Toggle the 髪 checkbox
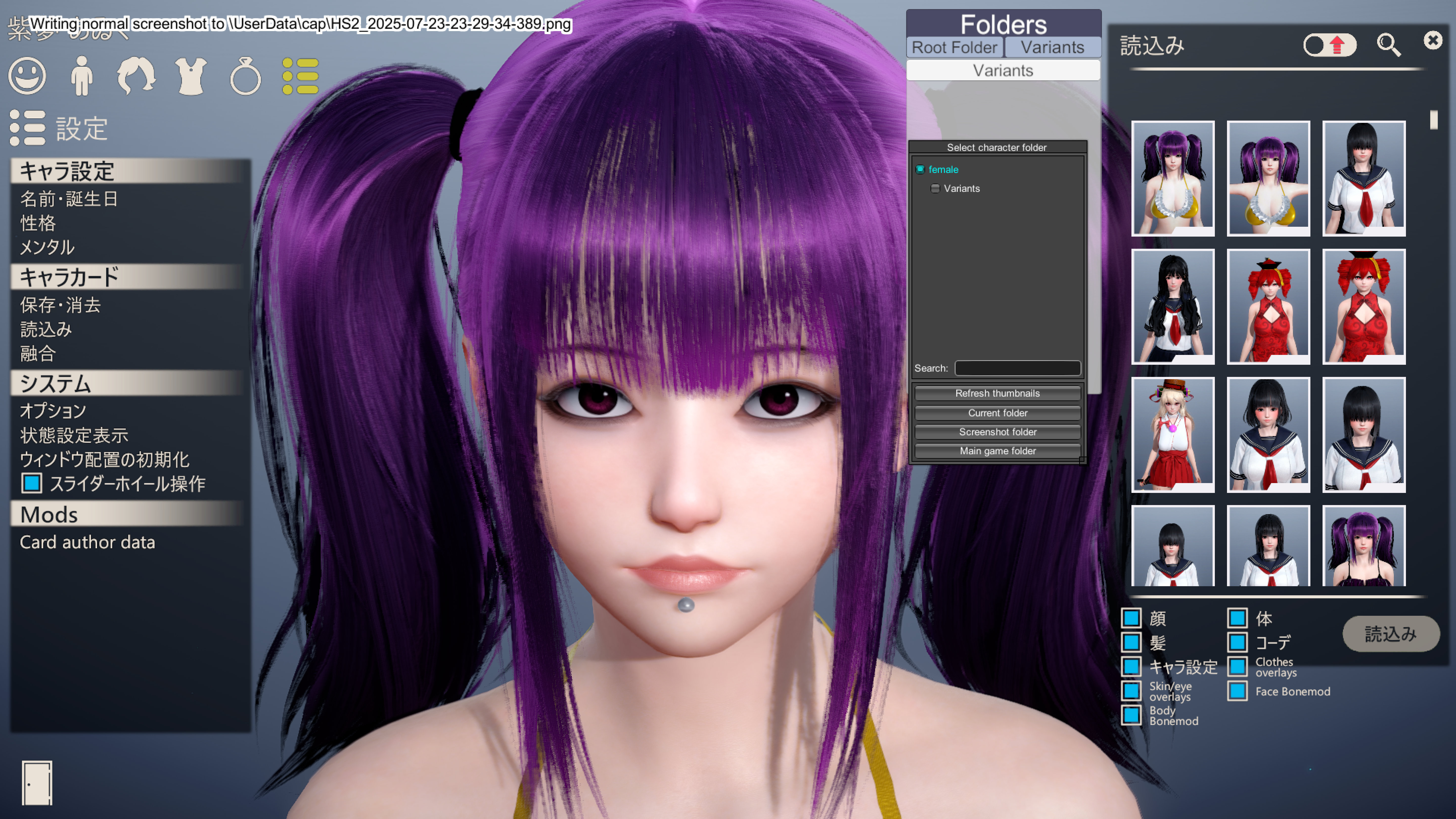Viewport: 1456px width, 819px height. pyautogui.click(x=1131, y=642)
